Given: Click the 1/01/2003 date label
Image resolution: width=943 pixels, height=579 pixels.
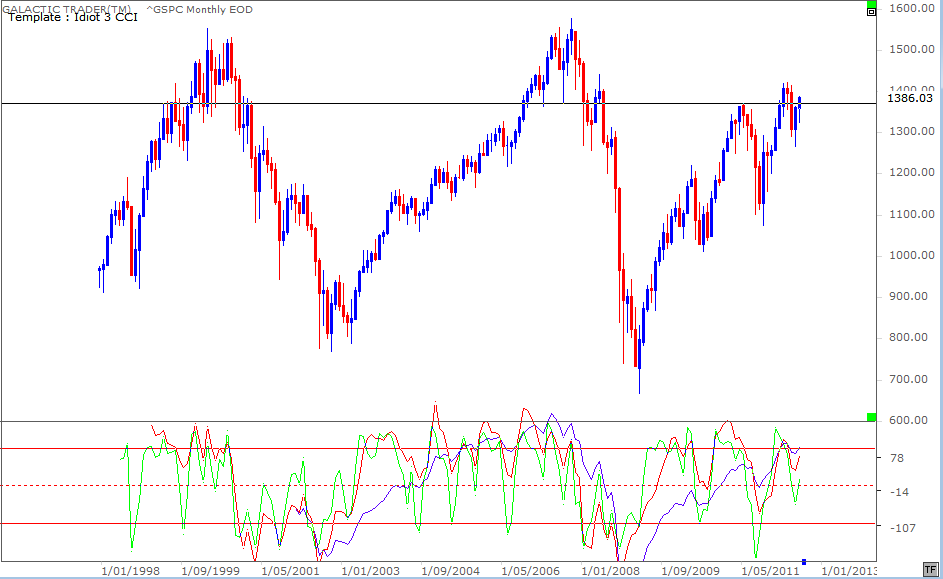Looking at the screenshot, I should click(370, 571).
